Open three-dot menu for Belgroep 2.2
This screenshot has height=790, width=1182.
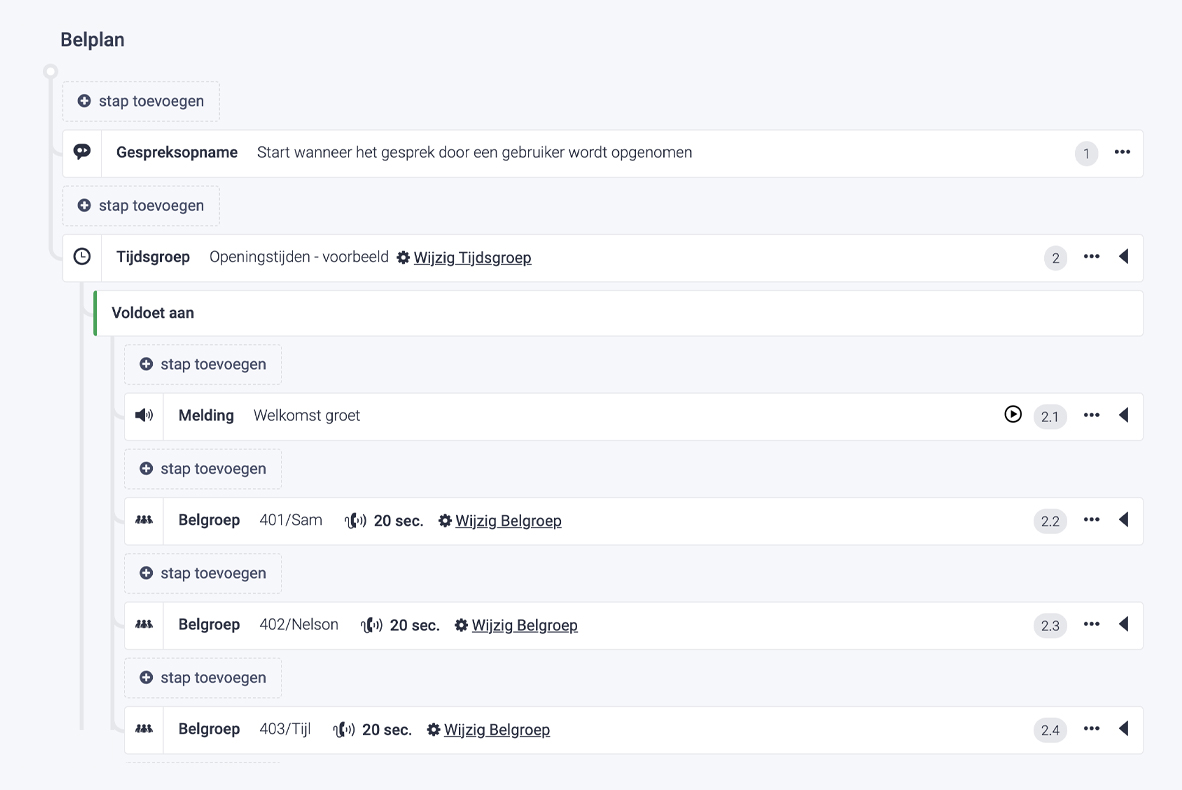point(1091,520)
